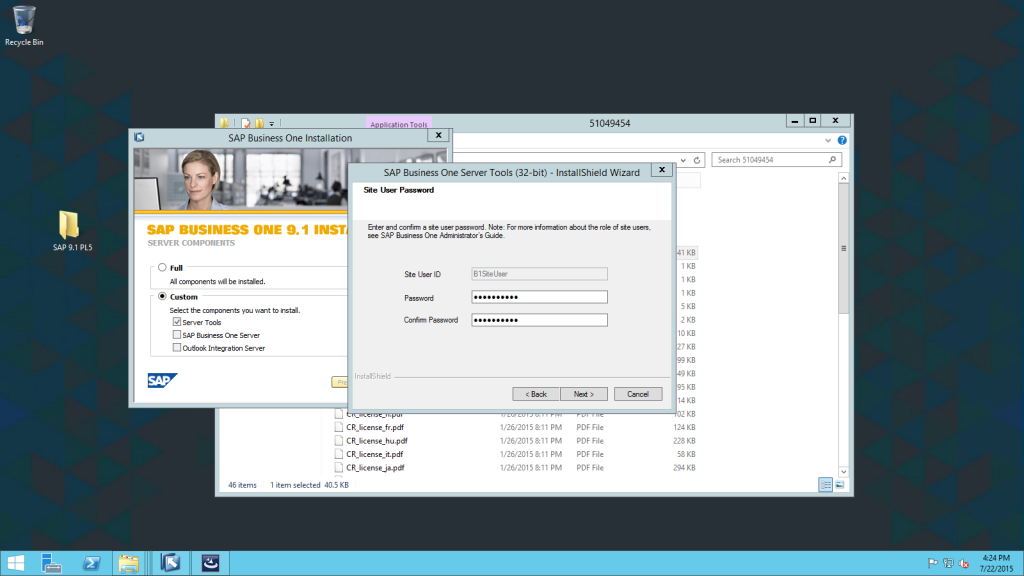This screenshot has height=576, width=1024.
Task: Open Explorer help question mark icon
Action: tap(842, 140)
